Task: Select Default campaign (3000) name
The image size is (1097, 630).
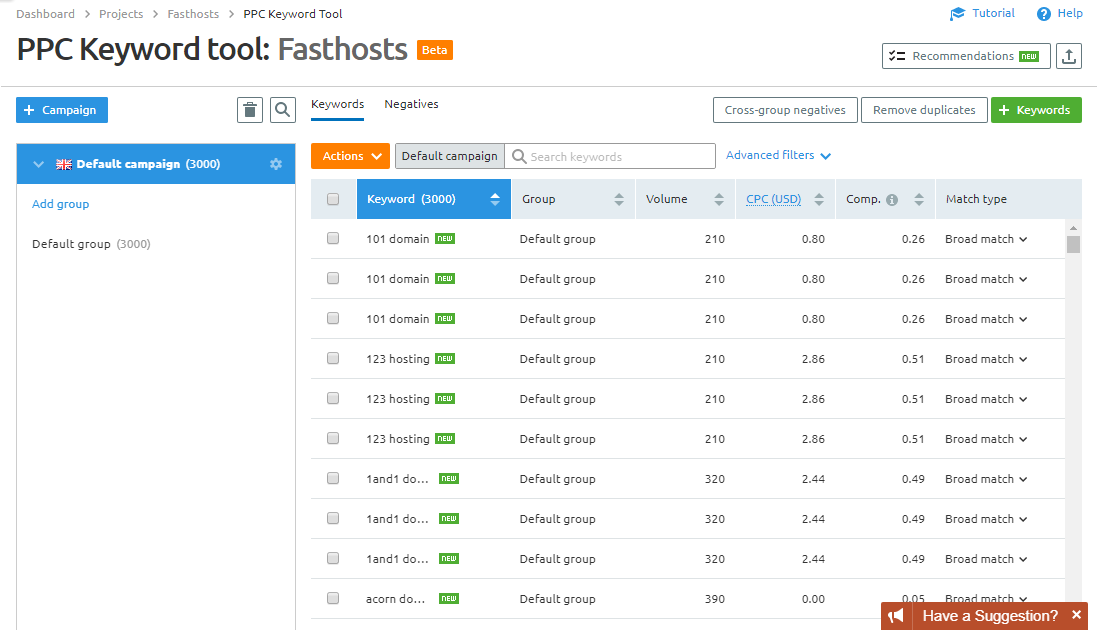Action: pos(148,164)
